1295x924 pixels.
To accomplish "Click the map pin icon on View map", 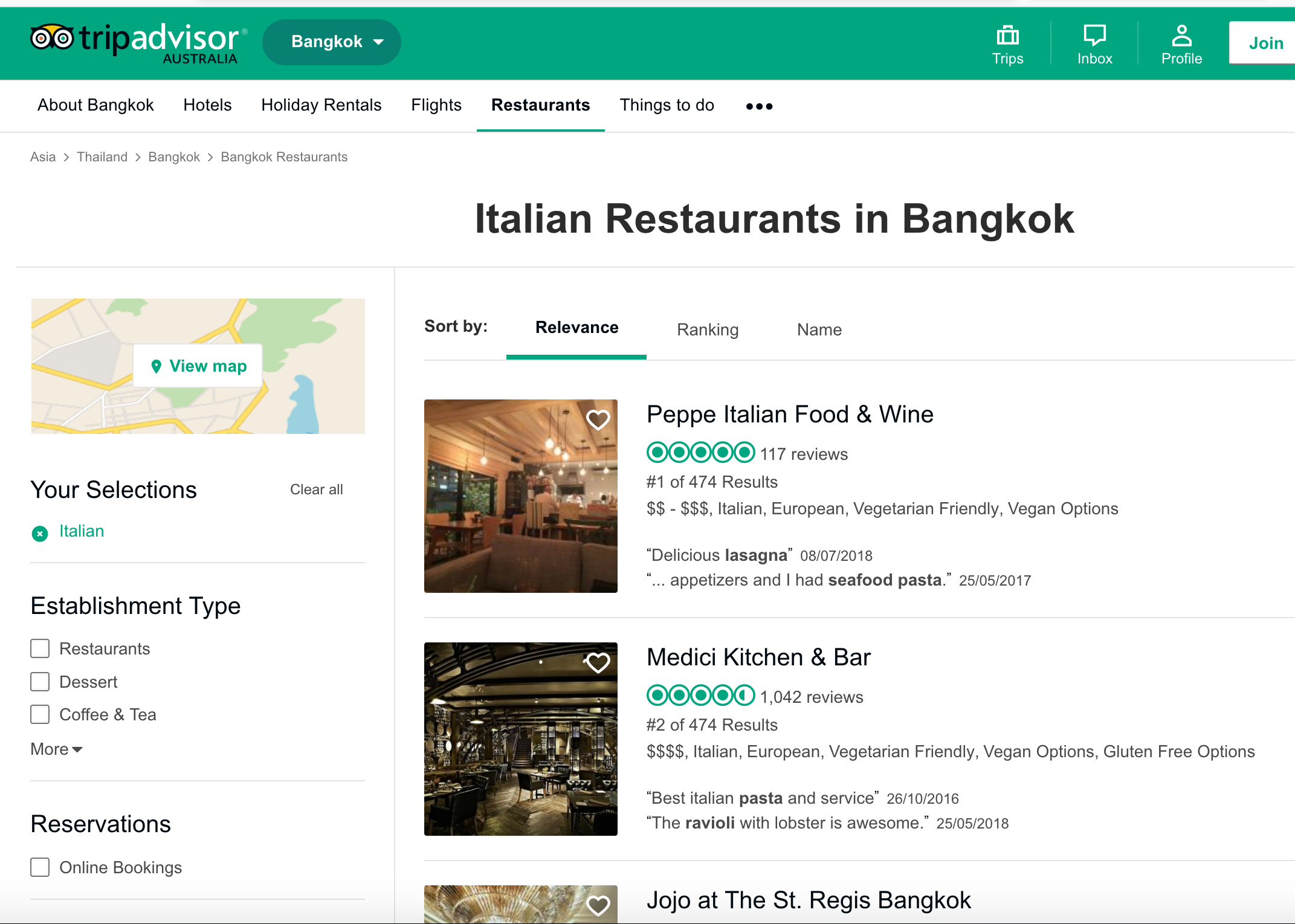I will (x=156, y=366).
